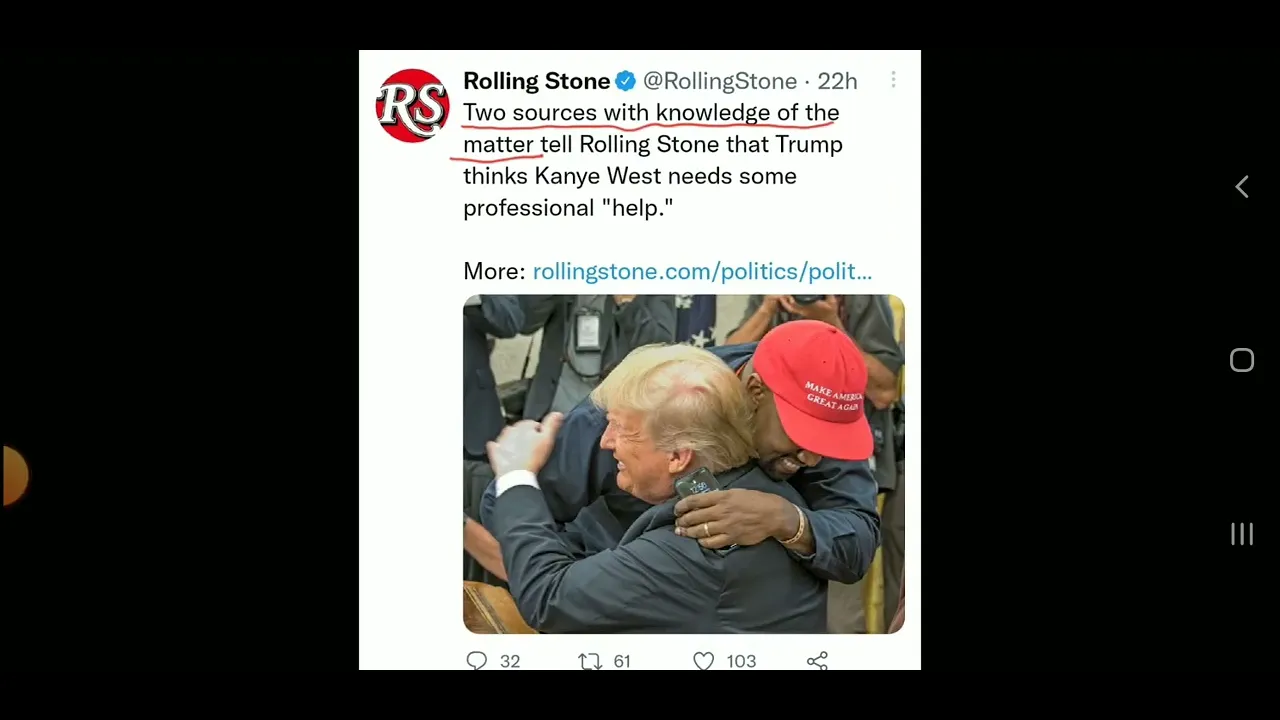Click the 22h tweet timestamp
The width and height of the screenshot is (1280, 720).
(837, 81)
